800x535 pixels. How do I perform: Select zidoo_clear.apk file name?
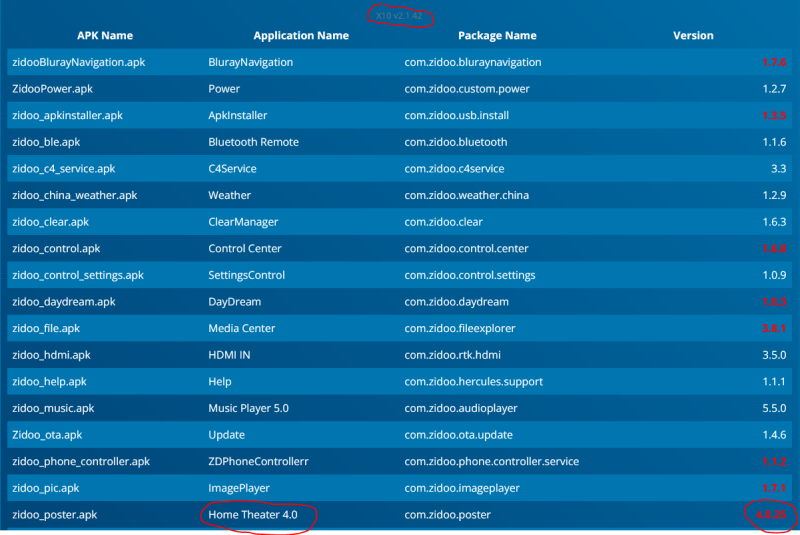[51, 222]
